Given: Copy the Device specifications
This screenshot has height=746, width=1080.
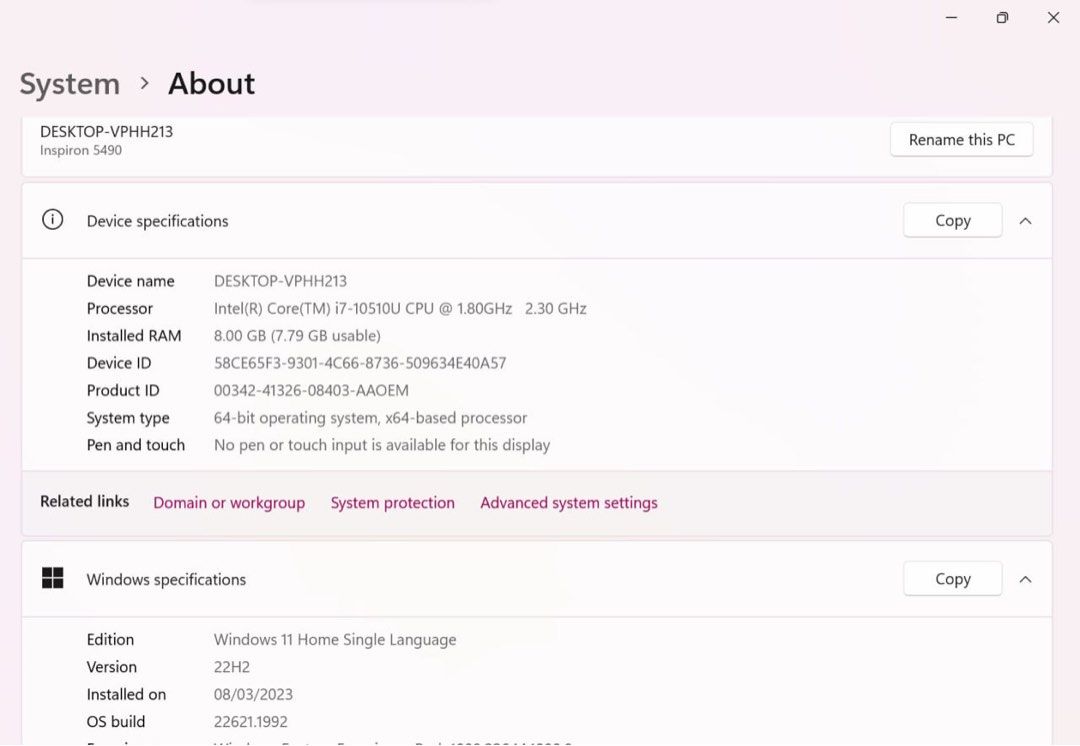Looking at the screenshot, I should (953, 220).
